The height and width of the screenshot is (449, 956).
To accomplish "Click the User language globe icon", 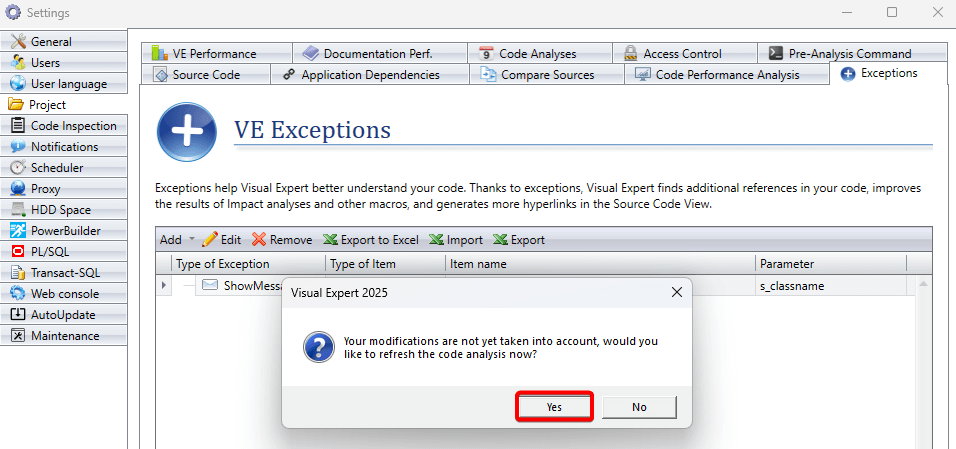I will pos(19,84).
